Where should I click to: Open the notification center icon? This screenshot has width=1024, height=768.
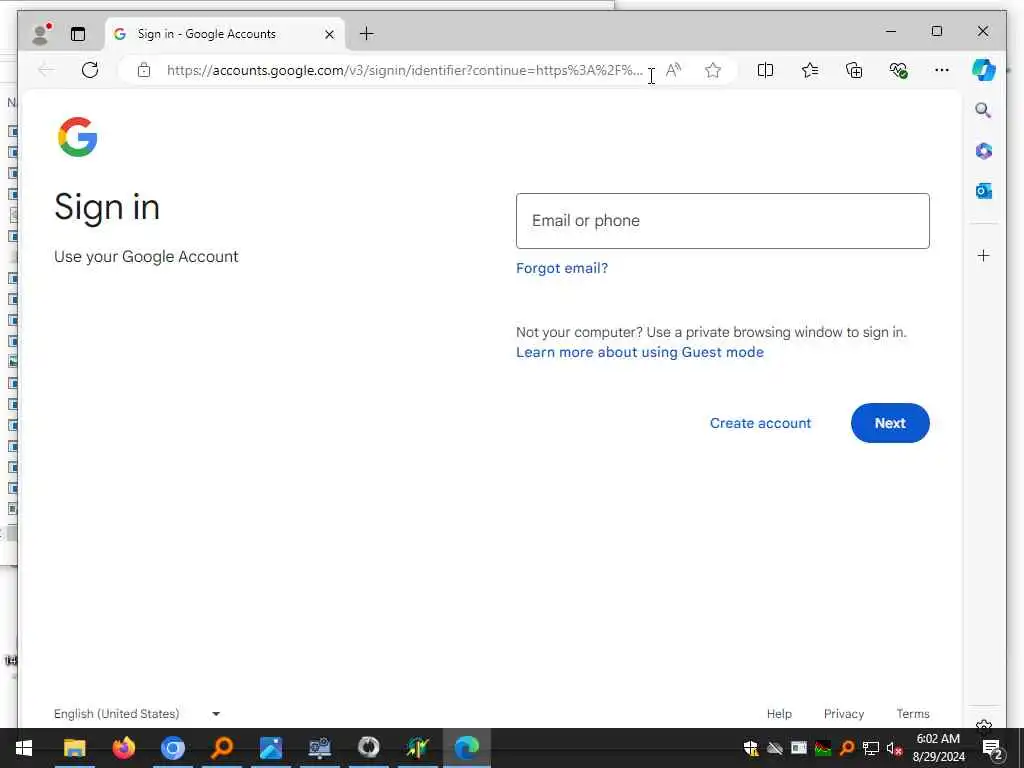(993, 748)
